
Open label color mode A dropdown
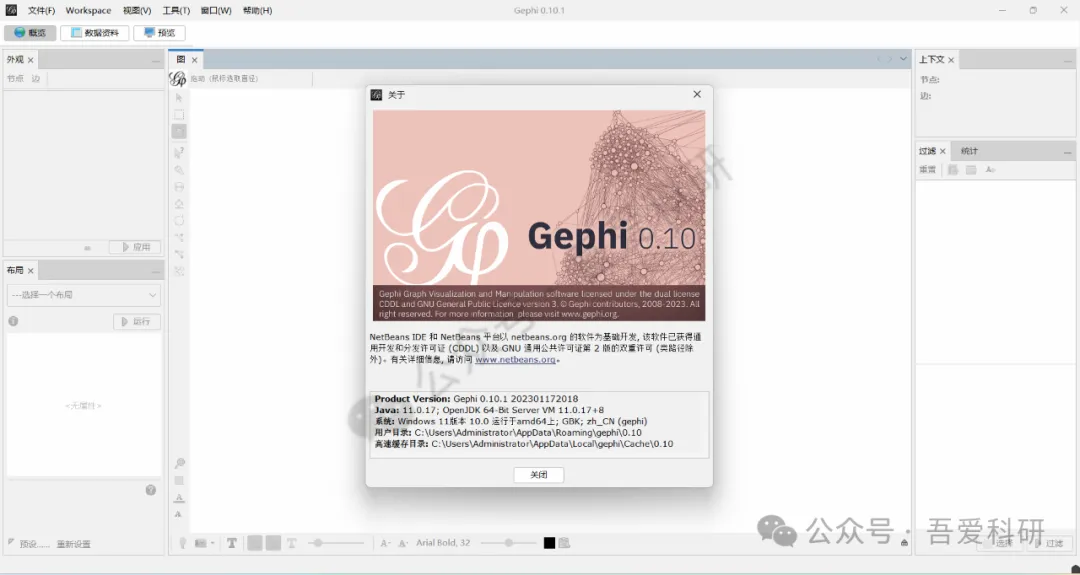(x=404, y=543)
